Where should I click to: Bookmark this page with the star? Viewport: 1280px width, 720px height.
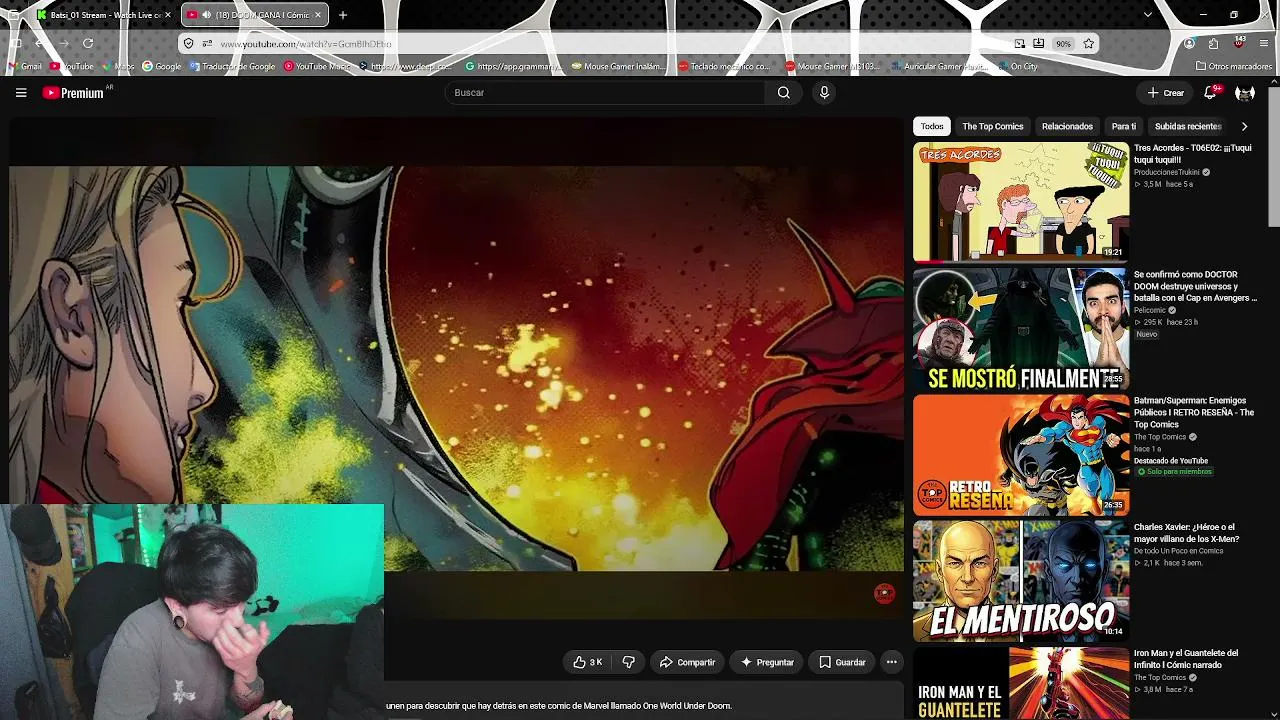pos(1089,44)
